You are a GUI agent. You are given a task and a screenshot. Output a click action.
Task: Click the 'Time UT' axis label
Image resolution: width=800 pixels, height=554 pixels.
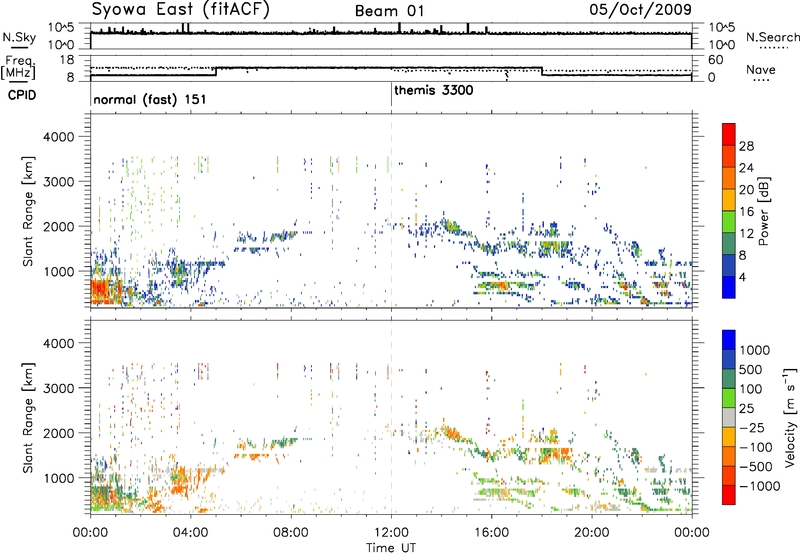pos(391,548)
